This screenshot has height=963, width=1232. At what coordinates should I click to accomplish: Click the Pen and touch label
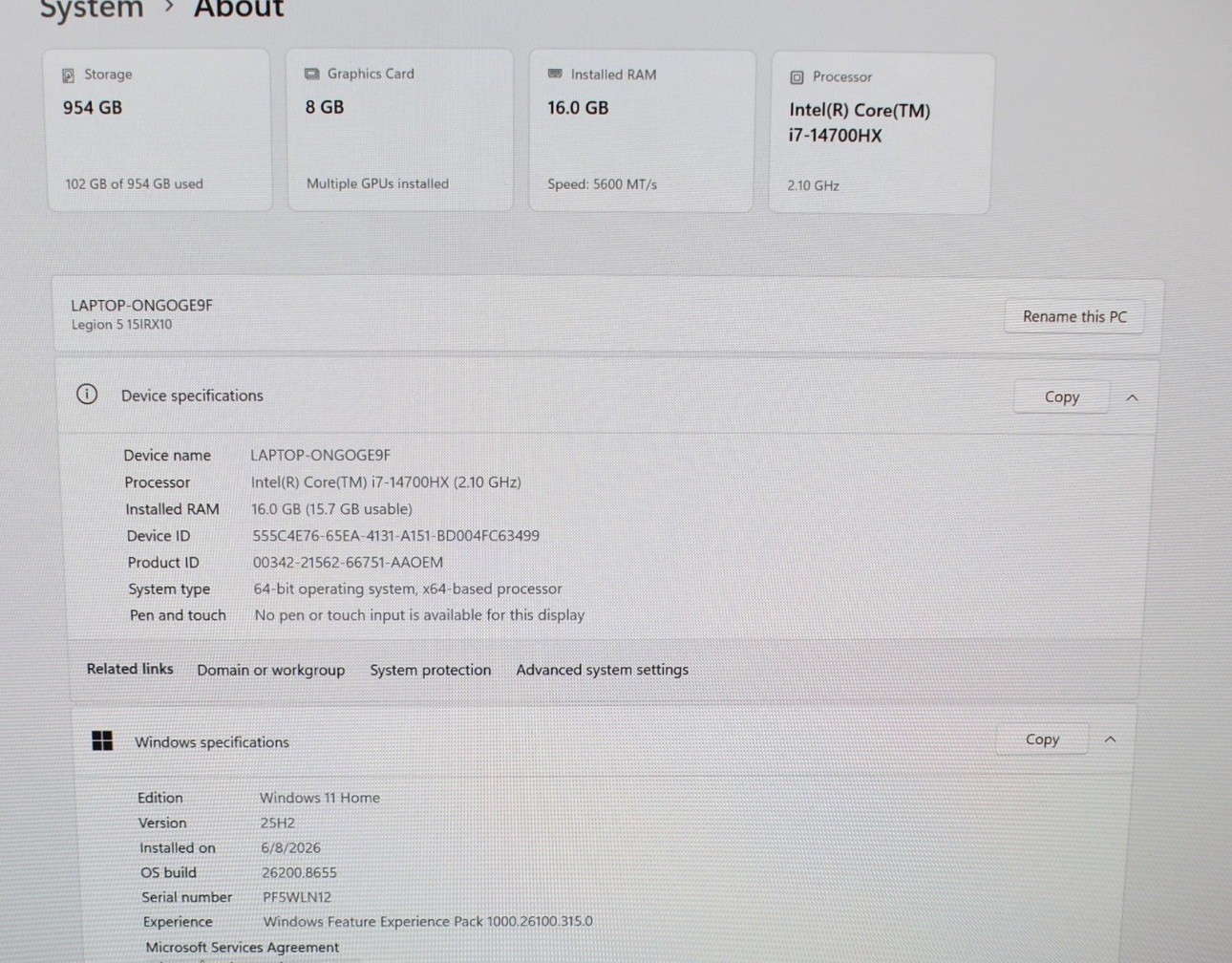point(178,615)
